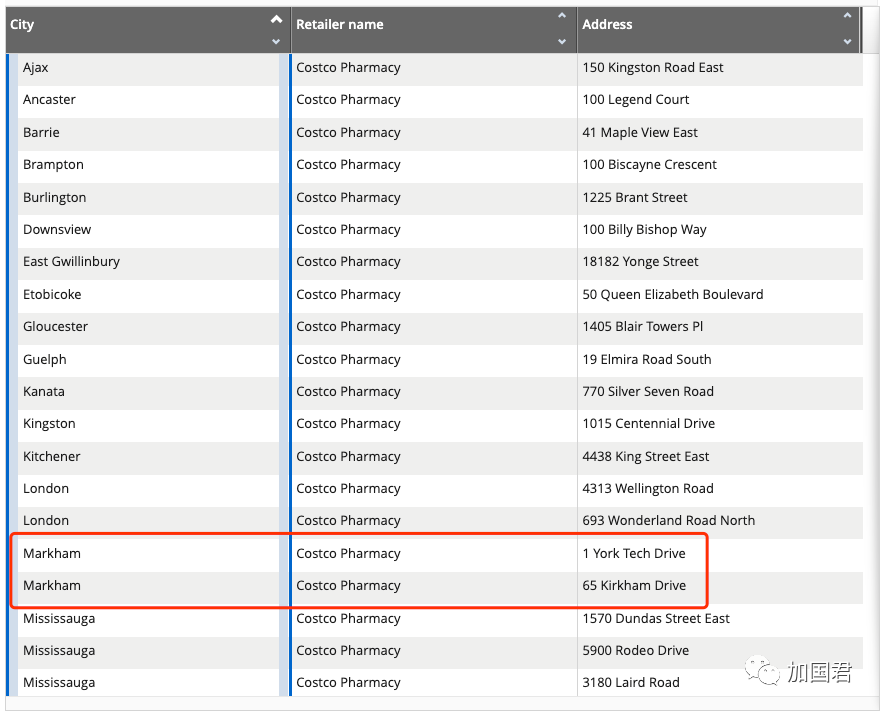Sort Address column ascending arrow

pos(847,16)
